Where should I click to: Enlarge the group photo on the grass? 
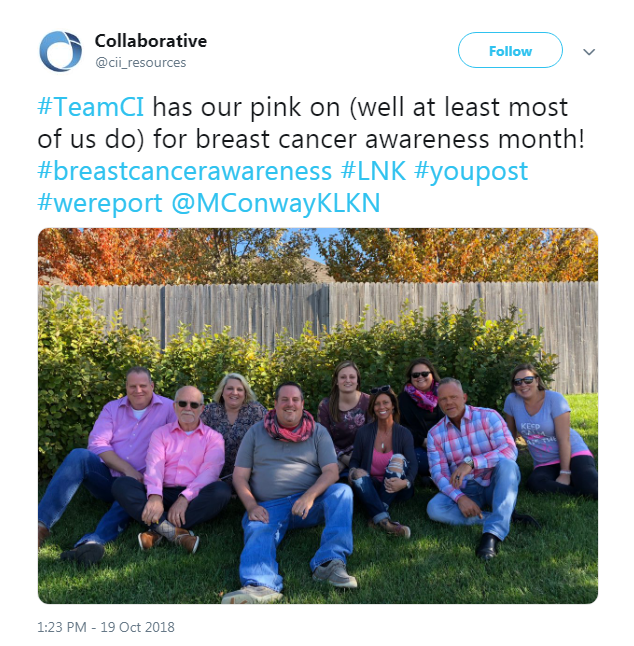coord(318,416)
